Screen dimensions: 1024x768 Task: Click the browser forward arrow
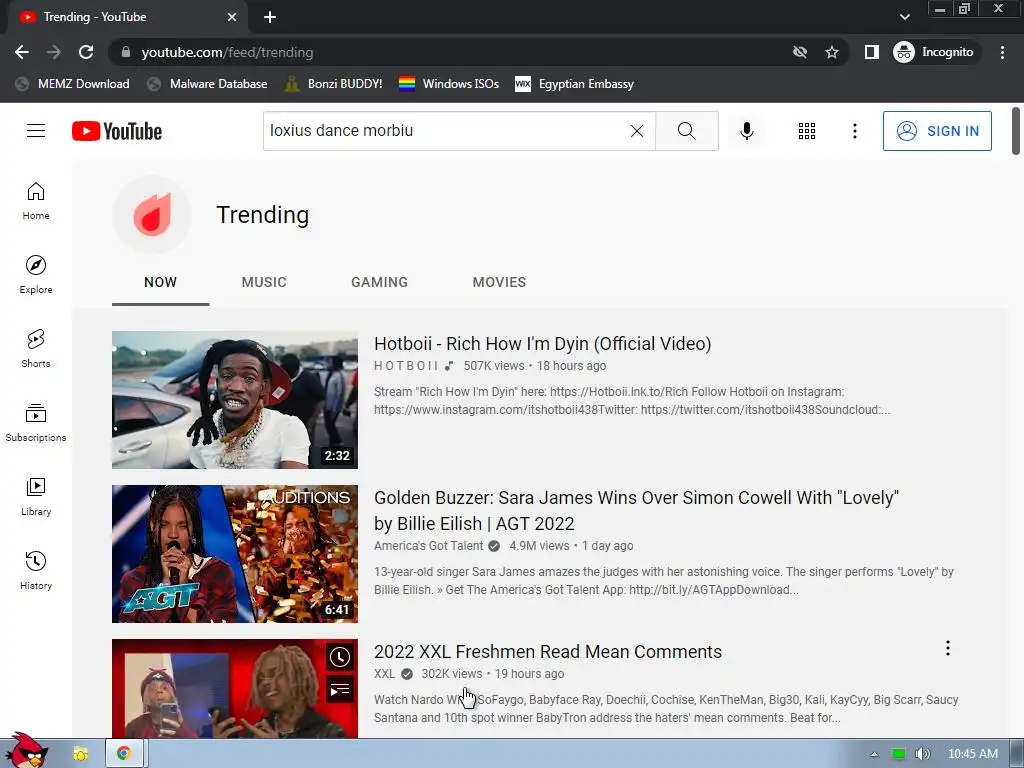pos(54,52)
